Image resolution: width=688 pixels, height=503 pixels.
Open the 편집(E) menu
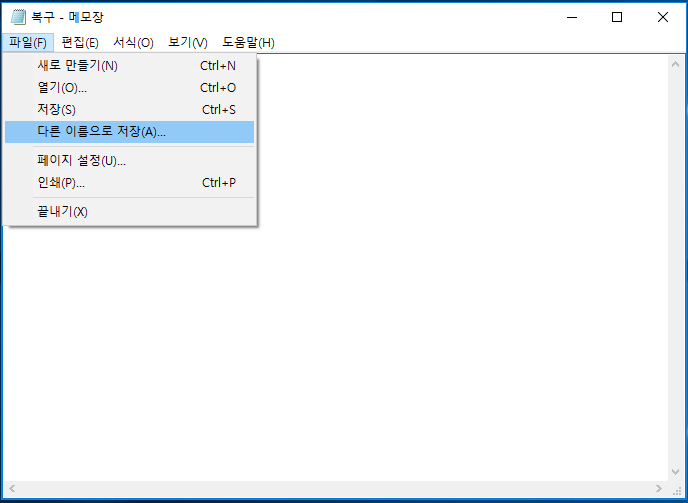coord(80,43)
